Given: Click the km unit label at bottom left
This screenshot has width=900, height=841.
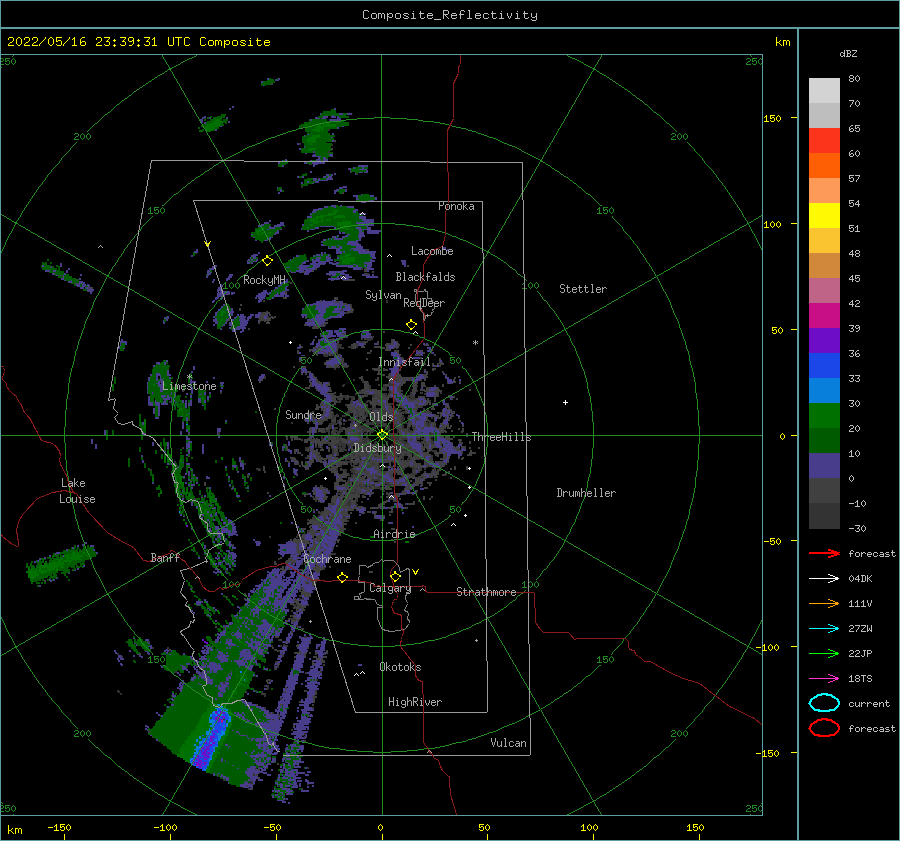Looking at the screenshot, I should pos(14,830).
